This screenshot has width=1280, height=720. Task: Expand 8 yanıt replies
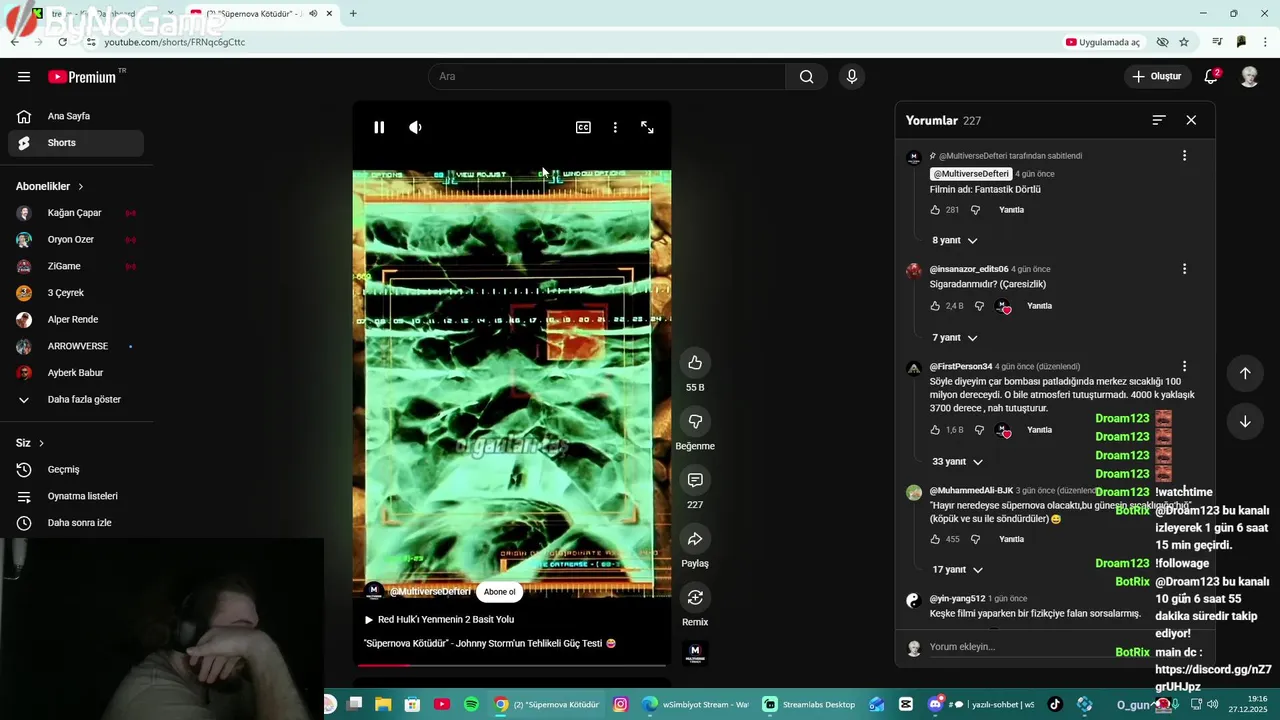[x=955, y=241]
